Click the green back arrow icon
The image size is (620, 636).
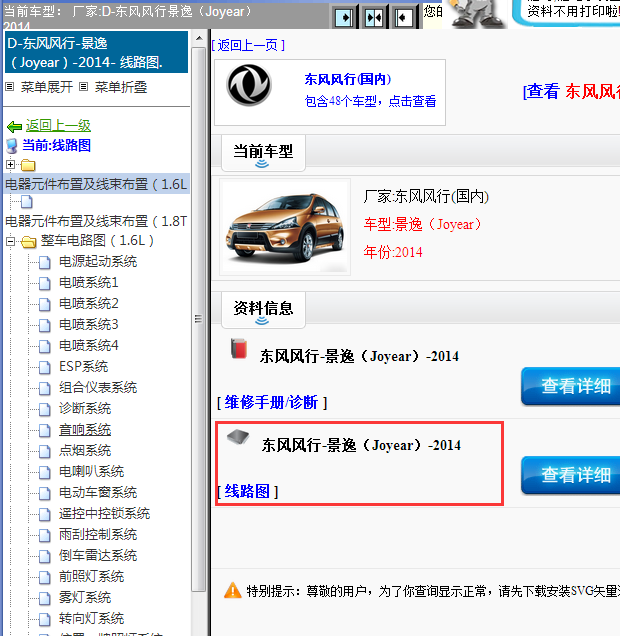15,127
